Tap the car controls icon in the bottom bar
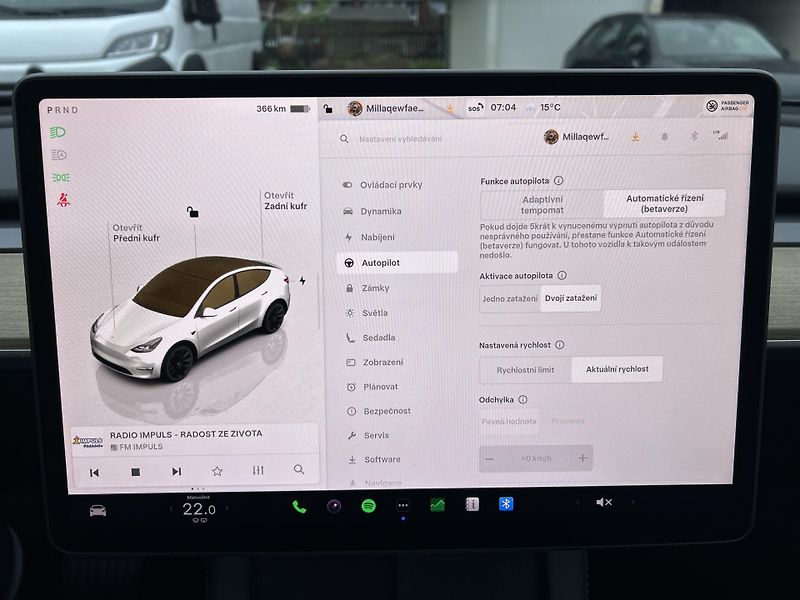 [98, 511]
